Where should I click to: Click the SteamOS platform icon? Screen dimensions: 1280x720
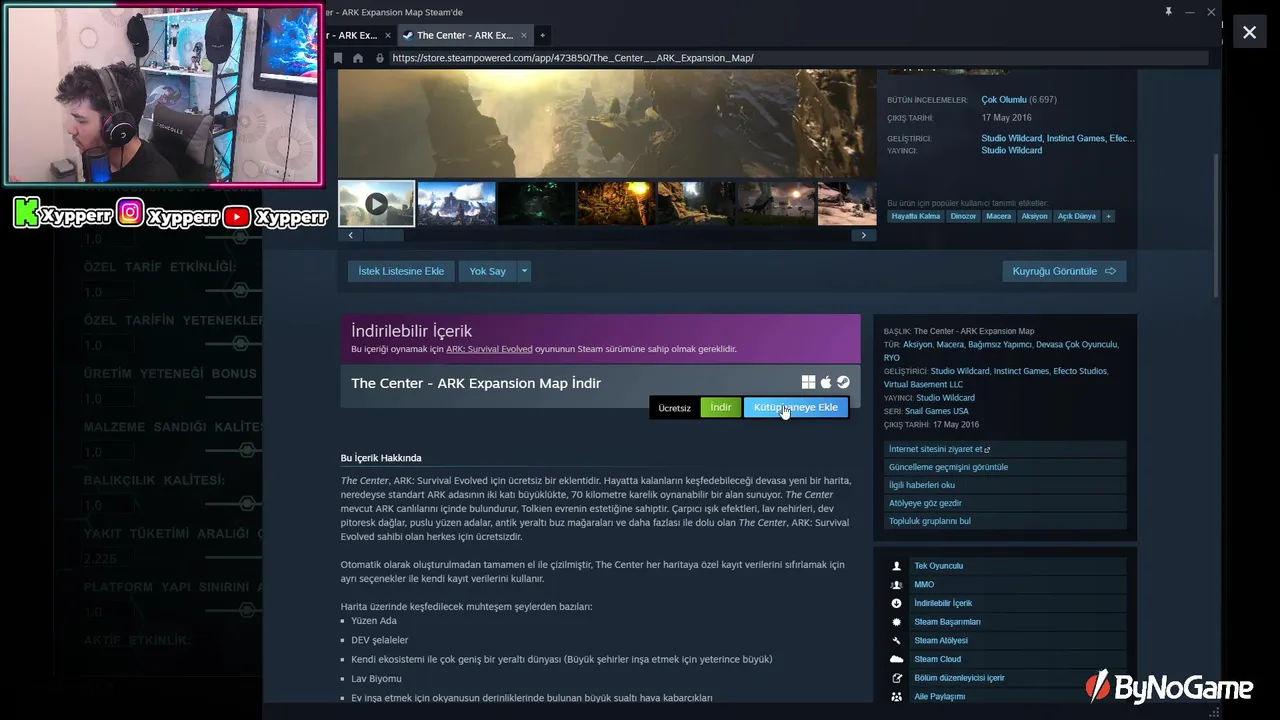point(843,383)
